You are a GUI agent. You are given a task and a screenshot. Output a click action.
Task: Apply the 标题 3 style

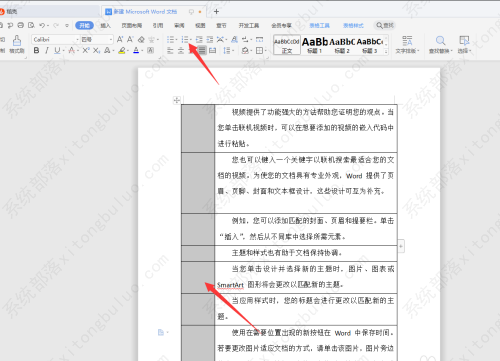[x=369, y=45]
